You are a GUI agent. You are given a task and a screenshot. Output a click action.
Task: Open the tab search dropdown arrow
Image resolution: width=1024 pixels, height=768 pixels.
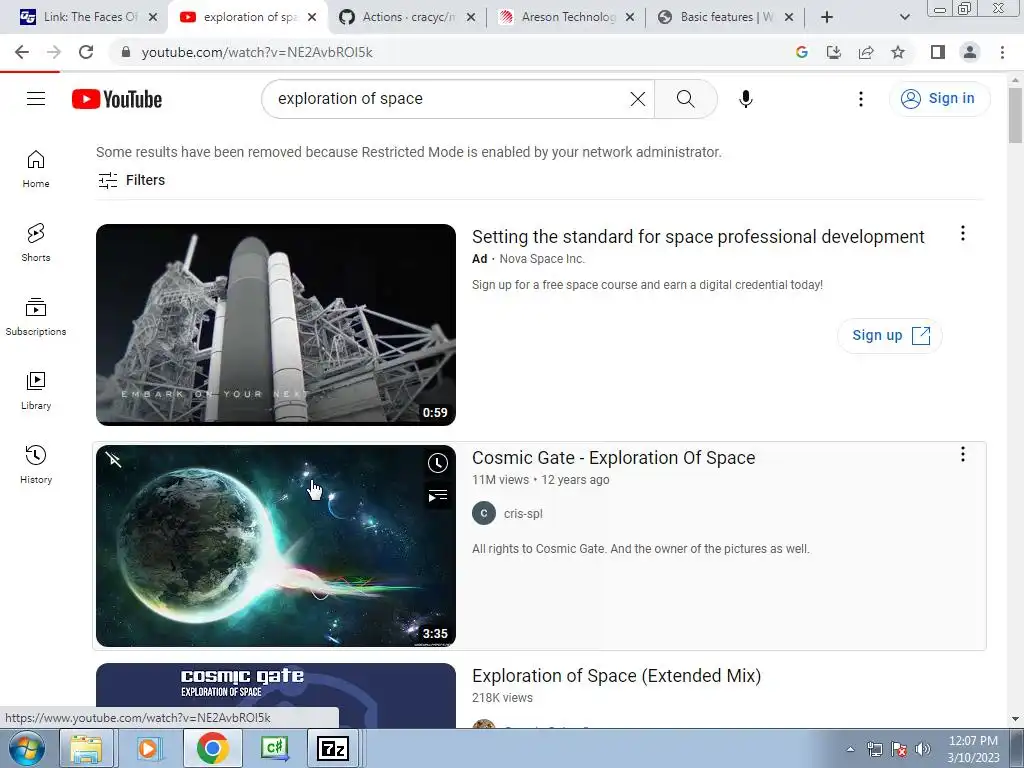(x=904, y=17)
